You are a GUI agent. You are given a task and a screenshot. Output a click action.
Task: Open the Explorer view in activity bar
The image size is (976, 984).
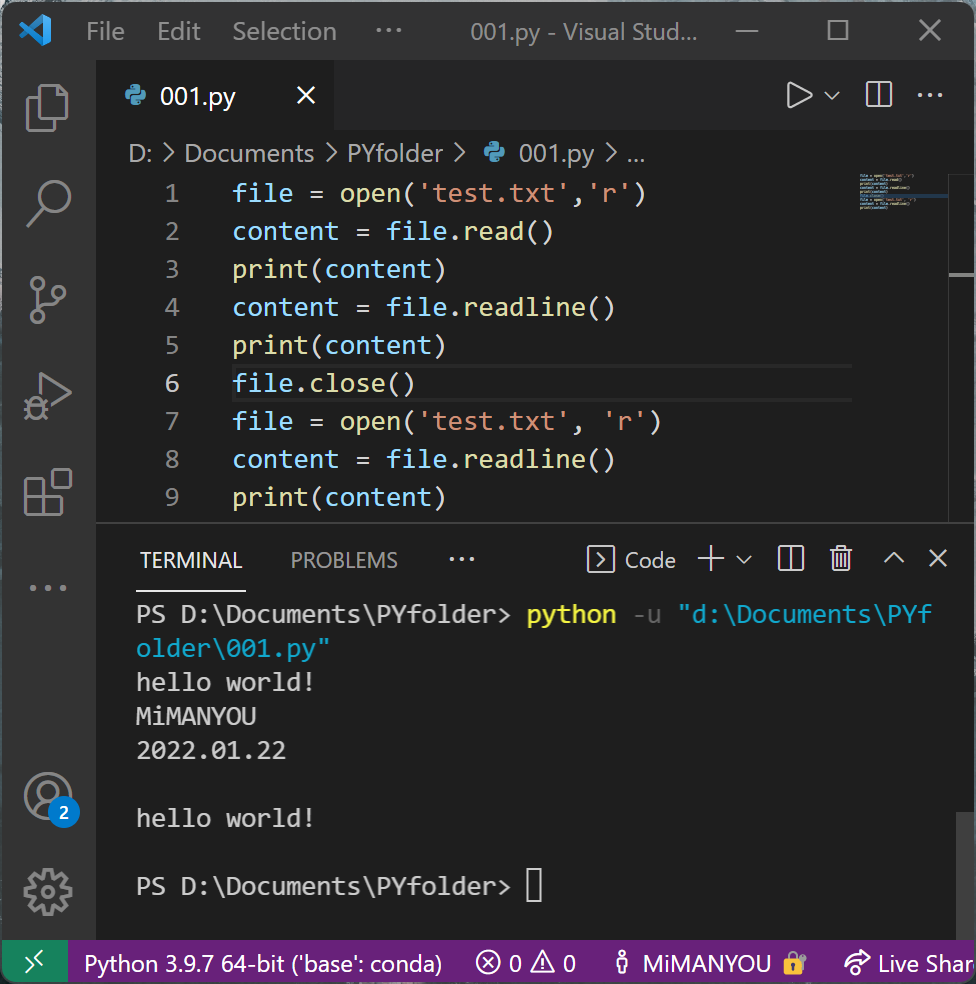point(47,107)
